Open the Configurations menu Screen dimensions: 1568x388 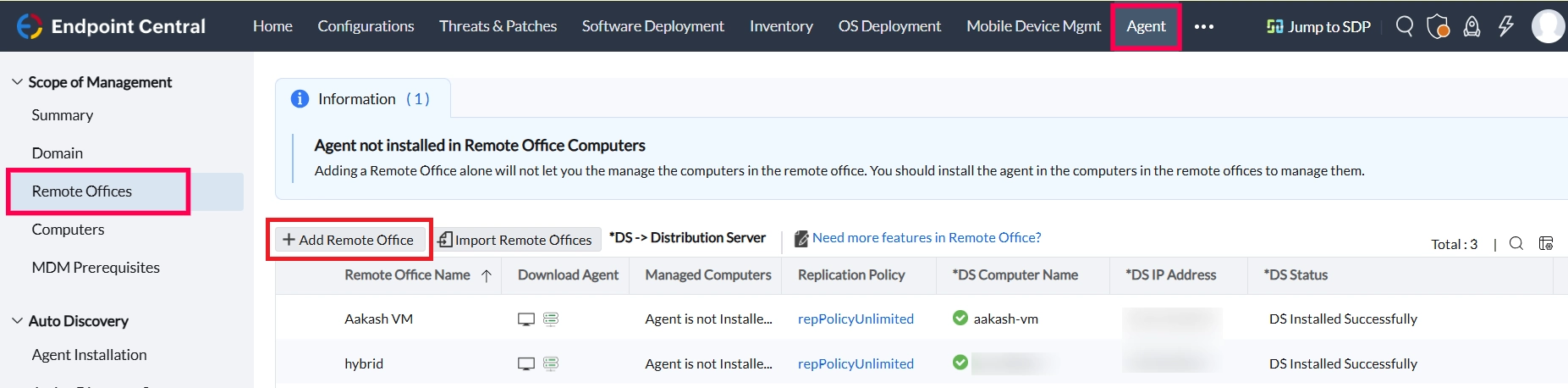366,26
